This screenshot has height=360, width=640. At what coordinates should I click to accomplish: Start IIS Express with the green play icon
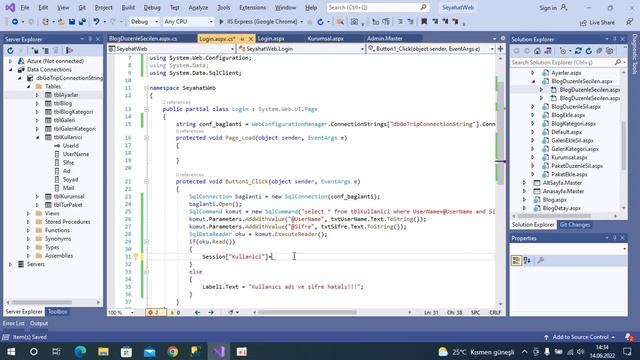[x=221, y=22]
